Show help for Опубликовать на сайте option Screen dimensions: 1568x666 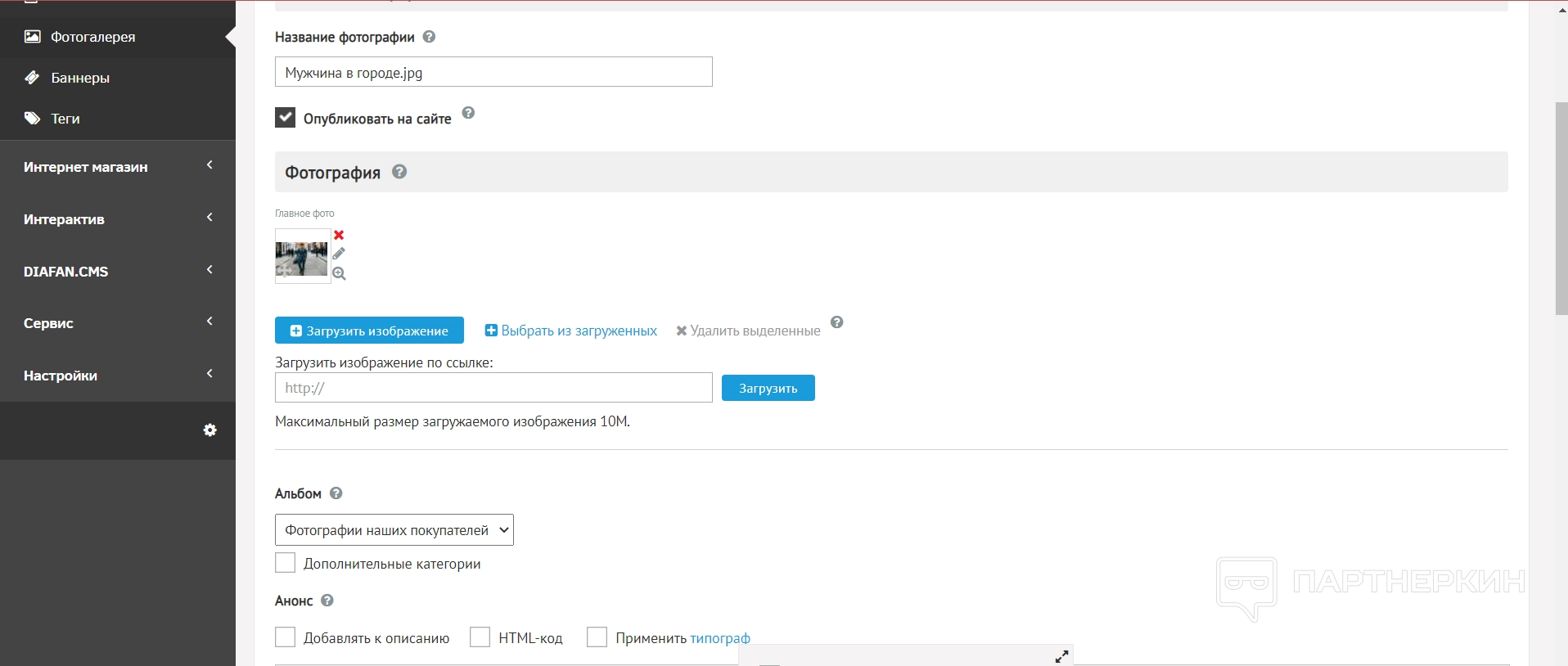click(x=468, y=113)
